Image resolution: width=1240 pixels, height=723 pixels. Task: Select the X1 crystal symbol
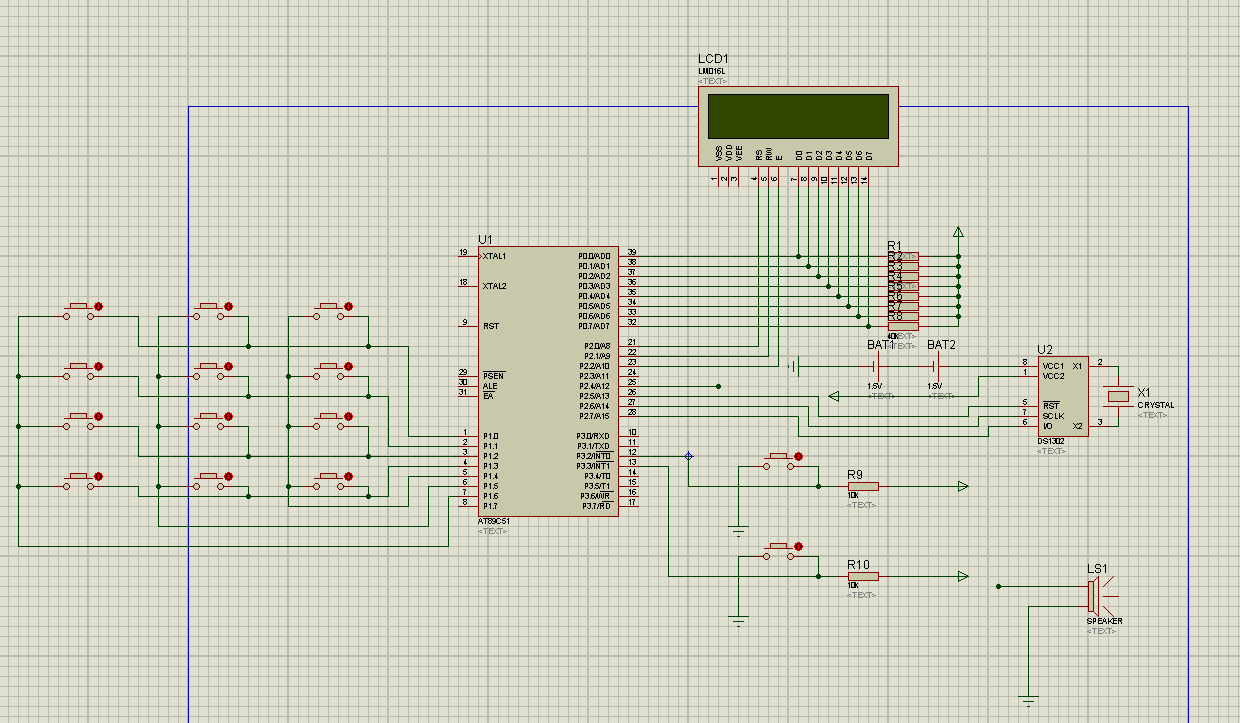pos(1116,396)
